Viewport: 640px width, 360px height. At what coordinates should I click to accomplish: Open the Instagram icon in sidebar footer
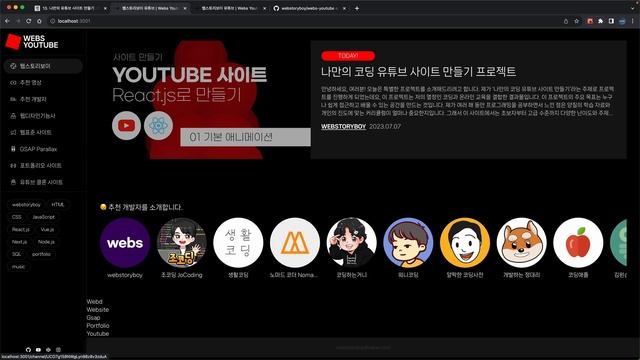coord(58,350)
